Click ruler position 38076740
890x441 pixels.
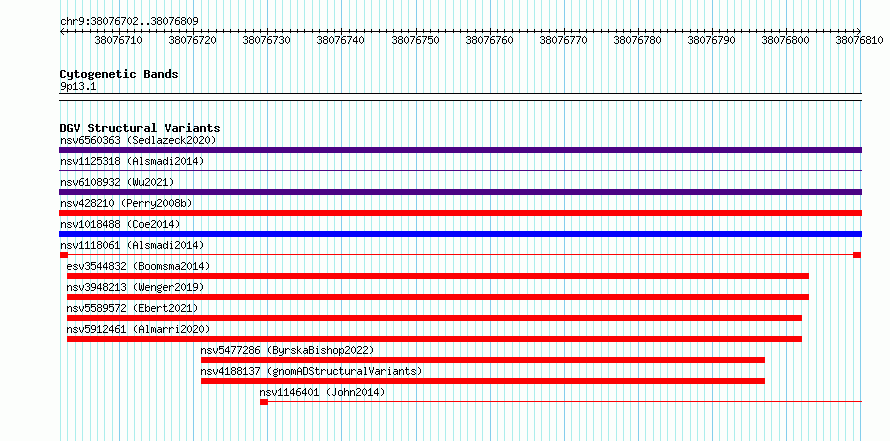pos(341,41)
